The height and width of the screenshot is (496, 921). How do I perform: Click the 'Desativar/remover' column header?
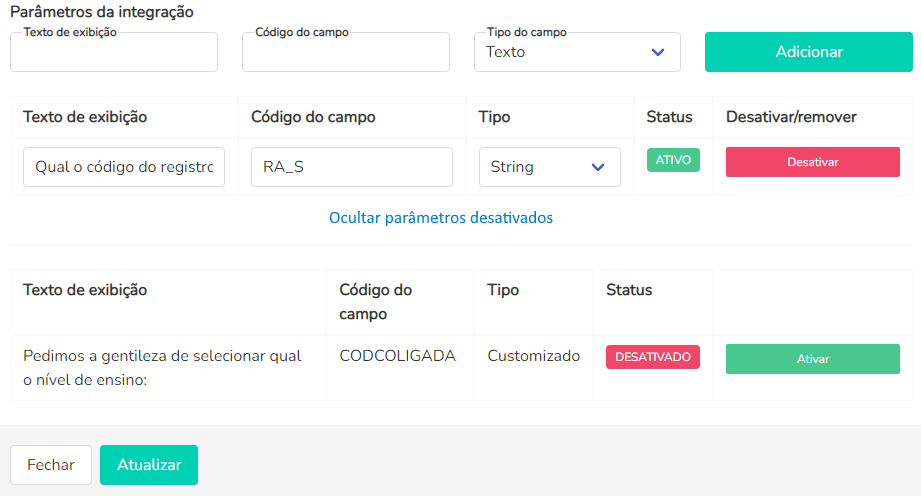click(x=791, y=117)
